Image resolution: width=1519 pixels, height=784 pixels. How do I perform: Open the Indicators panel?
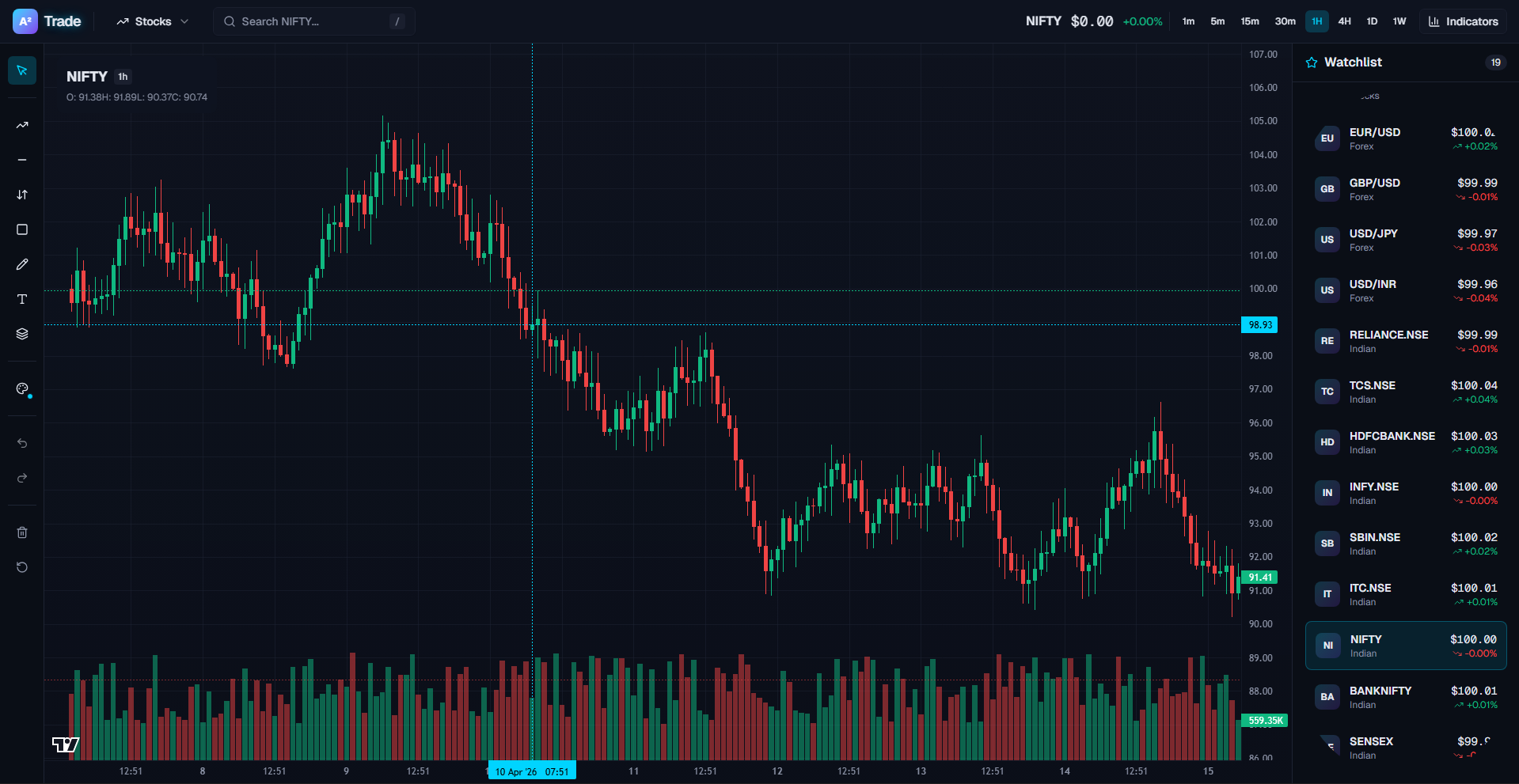[x=1464, y=21]
